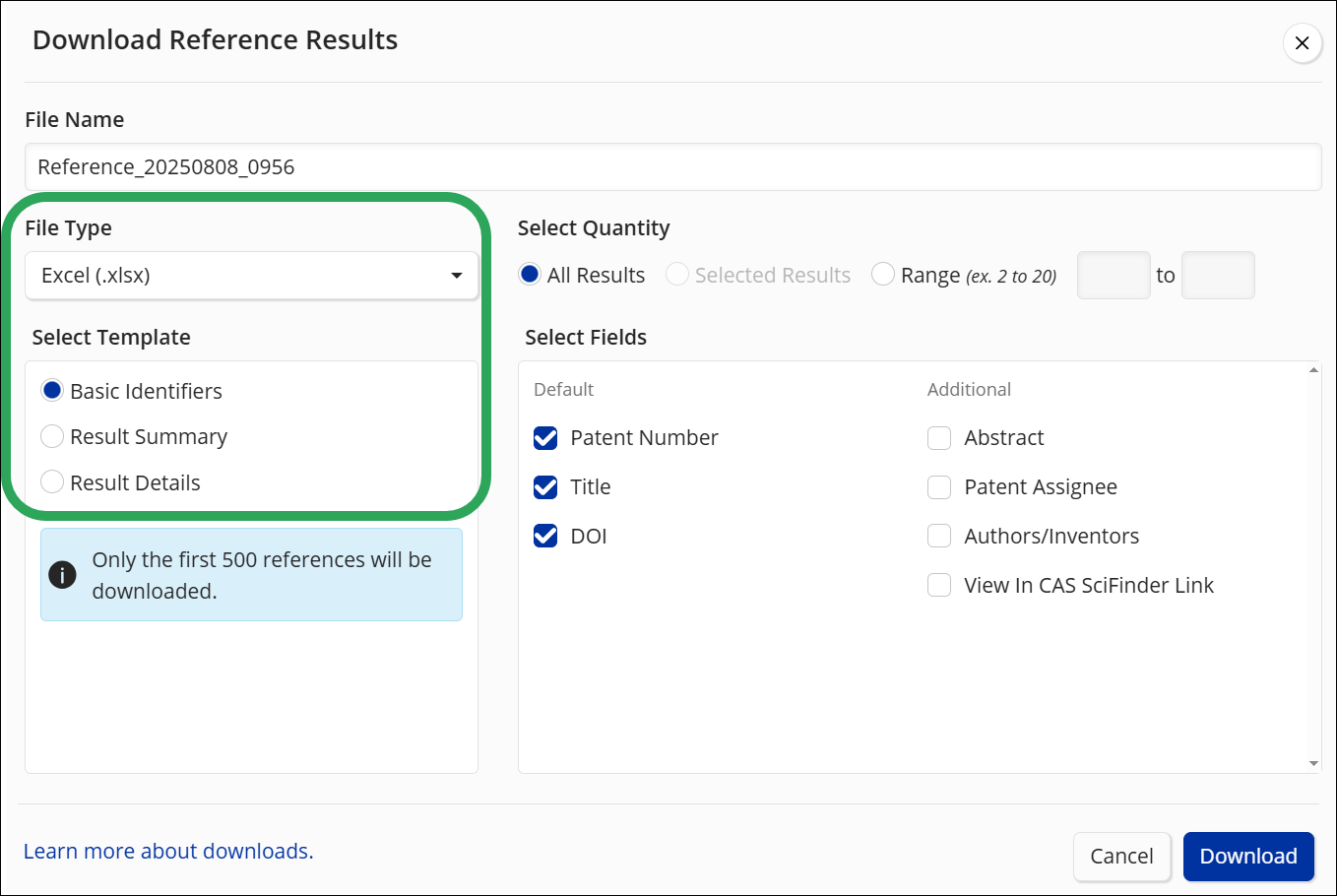Screen dimensions: 1337x896
Task: Click the File Name input field
Action: coord(672,167)
